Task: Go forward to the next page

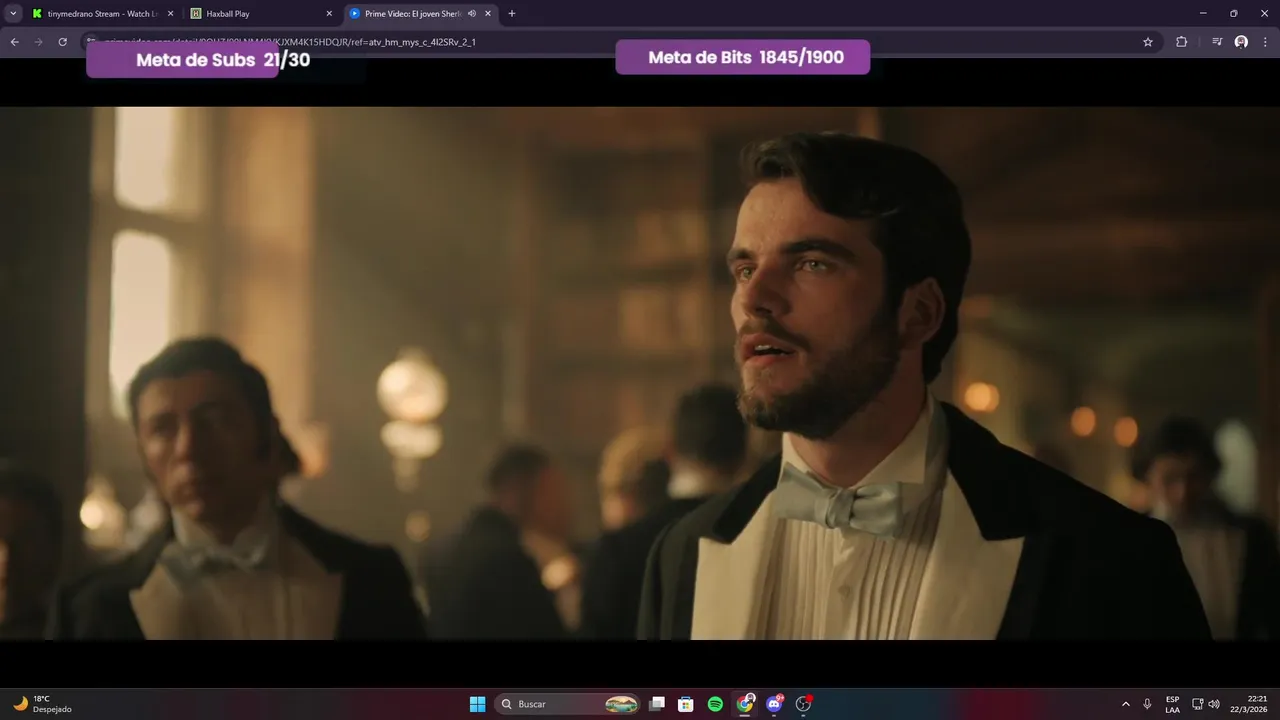Action: tap(38, 42)
